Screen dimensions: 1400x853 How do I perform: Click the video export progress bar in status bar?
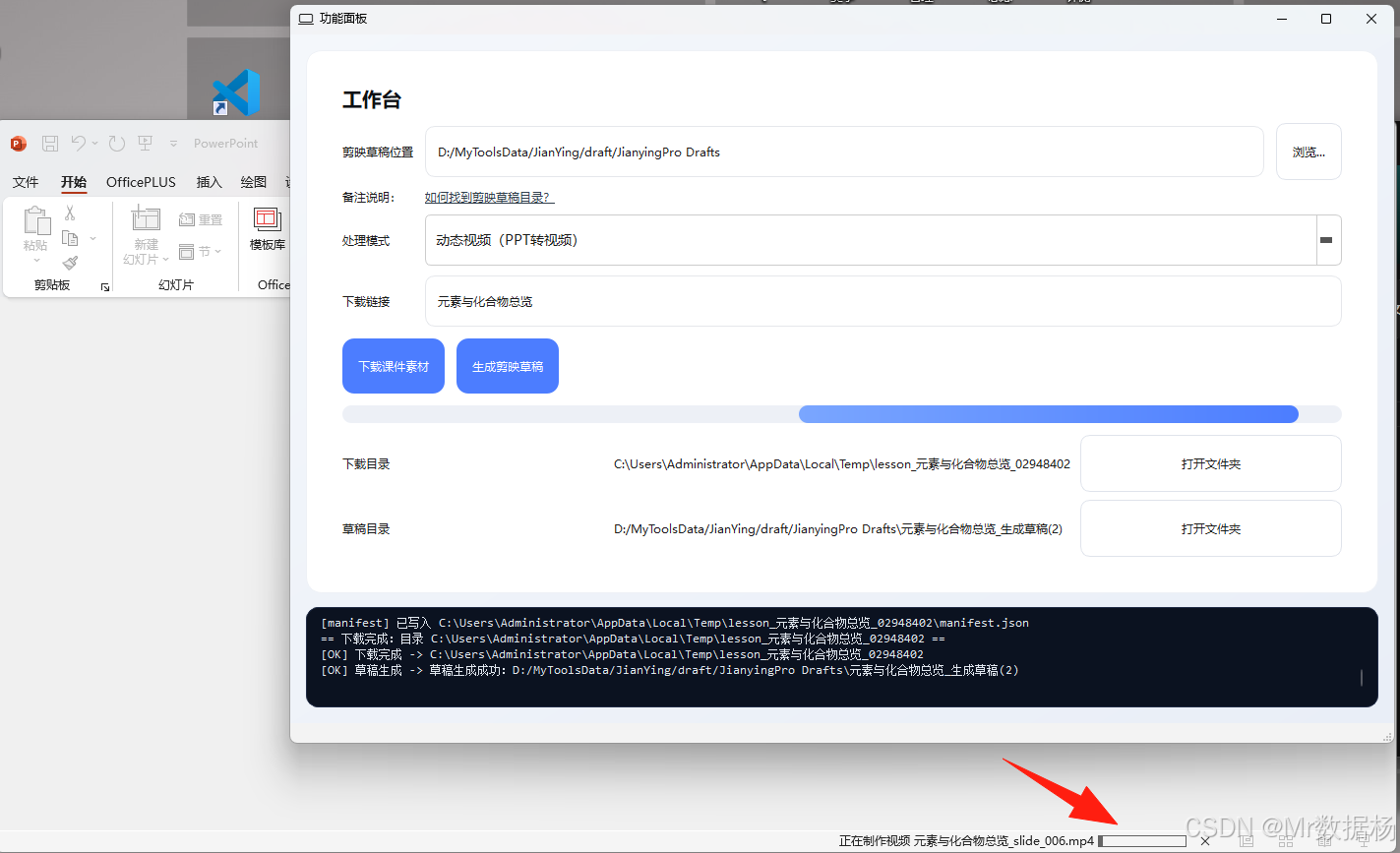click(1142, 841)
